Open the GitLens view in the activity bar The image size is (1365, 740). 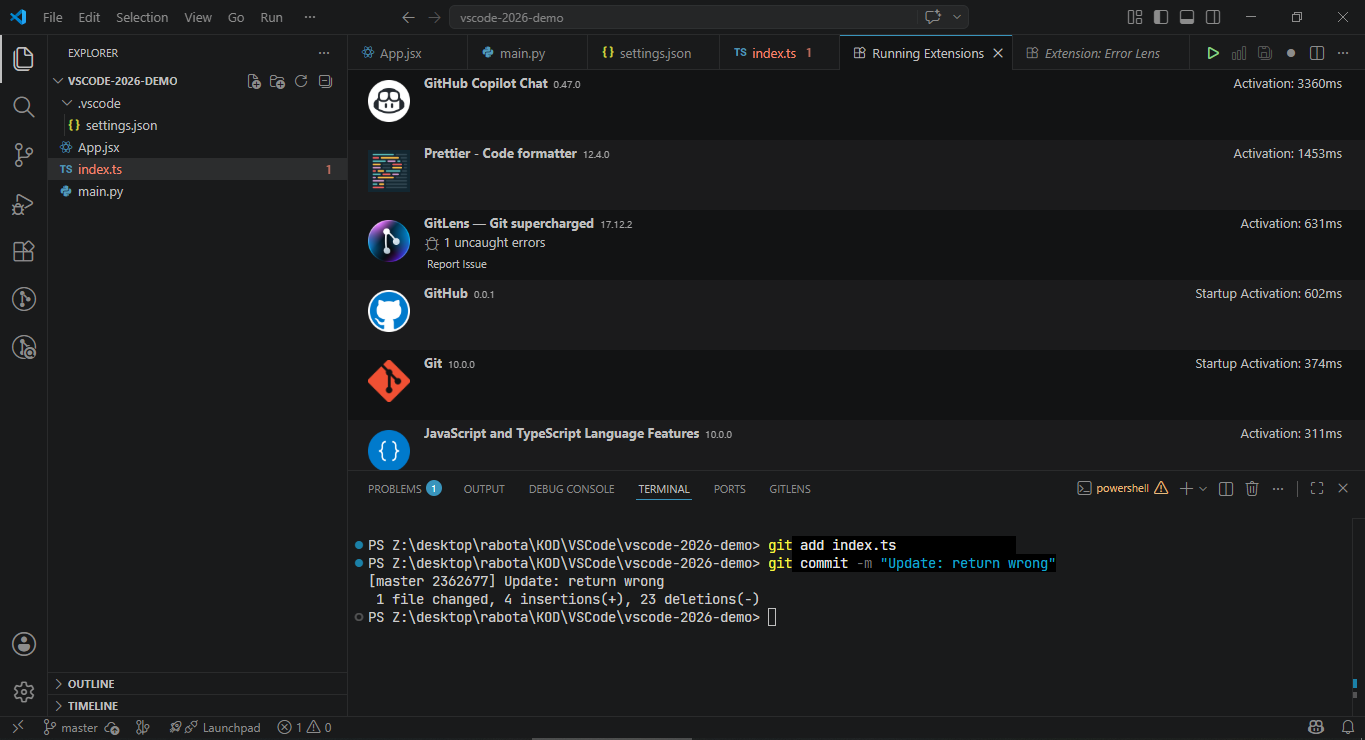click(23, 299)
